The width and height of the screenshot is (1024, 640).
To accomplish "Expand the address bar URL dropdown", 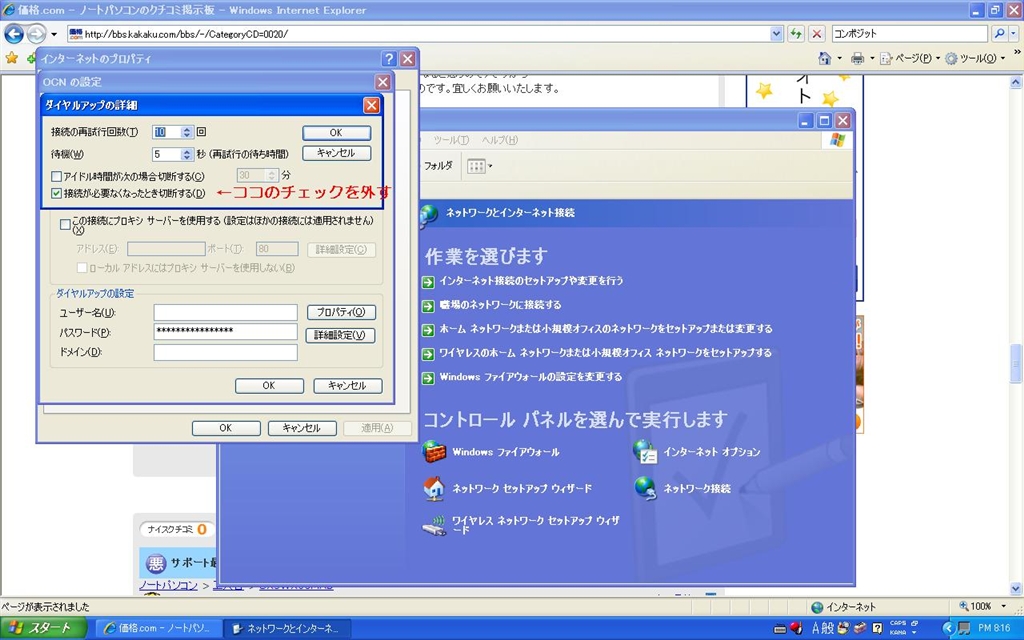I will [776, 34].
